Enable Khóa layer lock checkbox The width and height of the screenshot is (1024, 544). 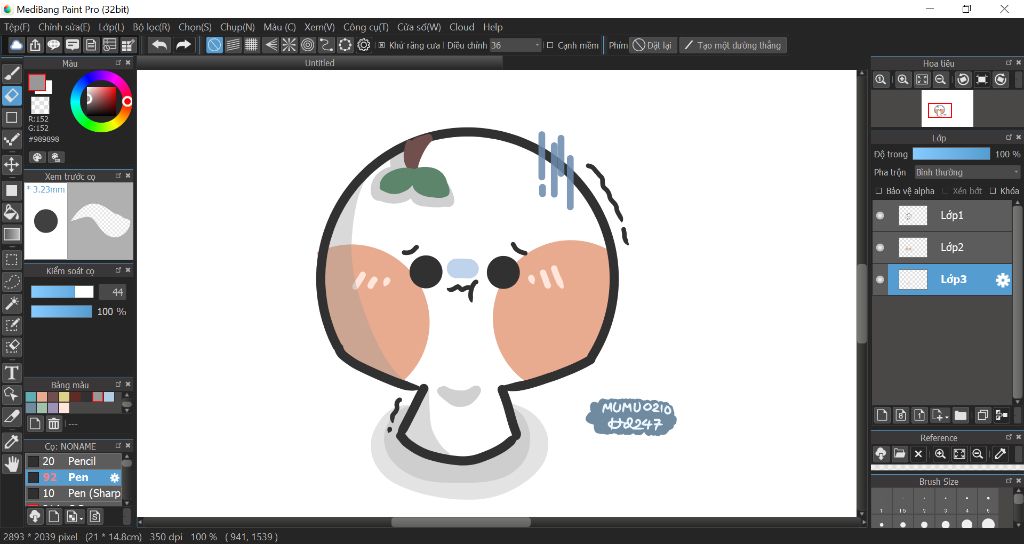[x=993, y=191]
